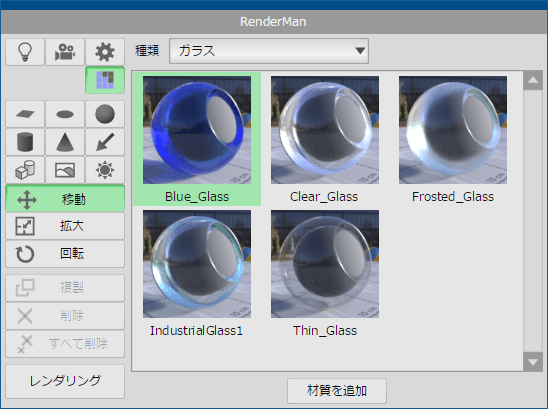Click the 材質を追加 button
This screenshot has height=409, width=548.
[x=337, y=390]
